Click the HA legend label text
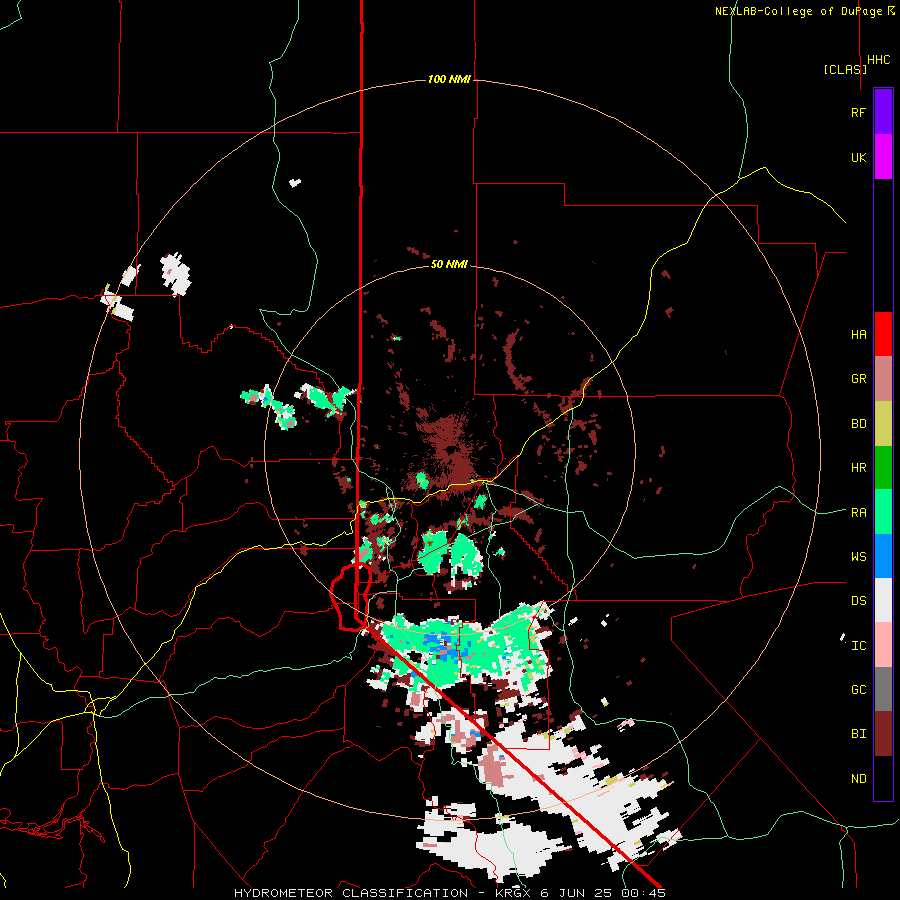The height and width of the screenshot is (900, 900). click(859, 335)
